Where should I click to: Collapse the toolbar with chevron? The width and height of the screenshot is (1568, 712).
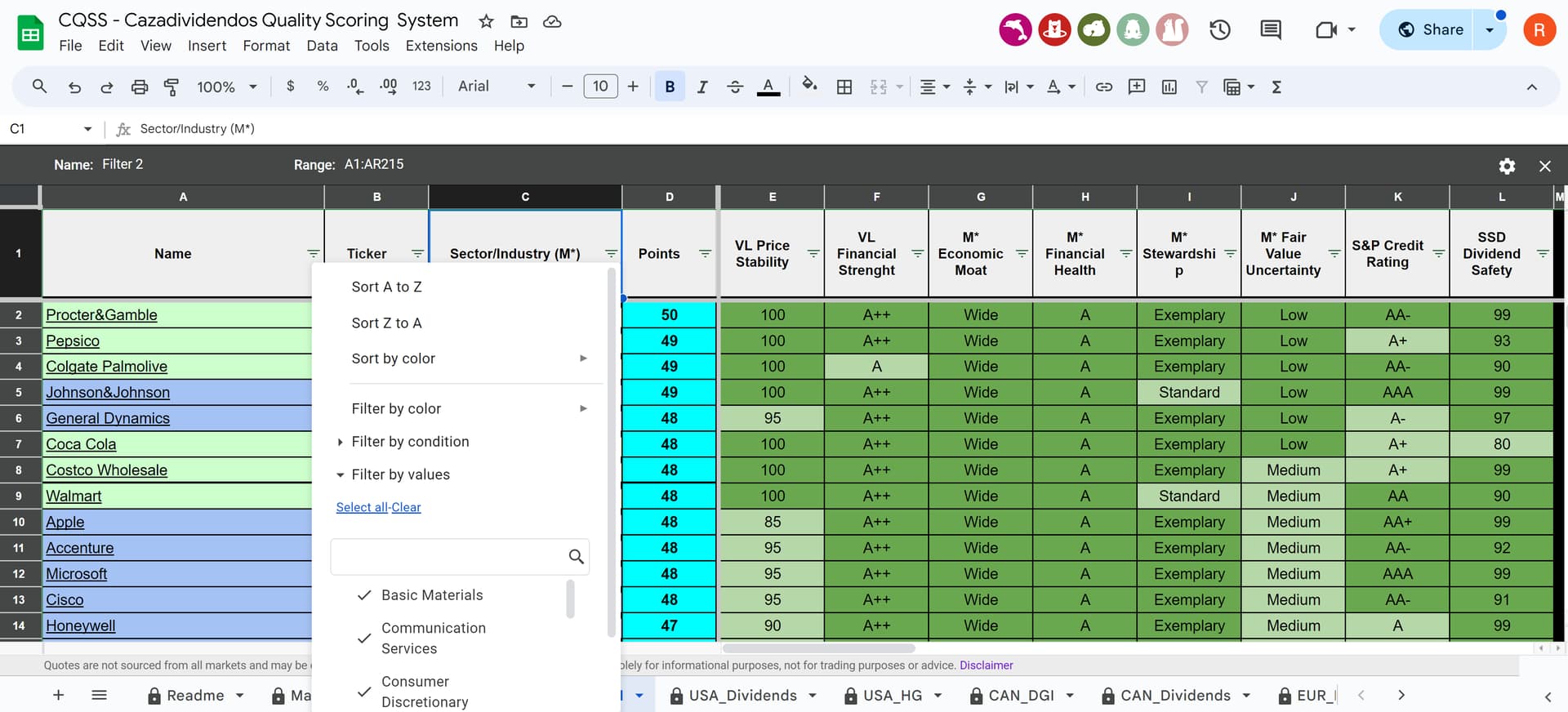(1532, 87)
